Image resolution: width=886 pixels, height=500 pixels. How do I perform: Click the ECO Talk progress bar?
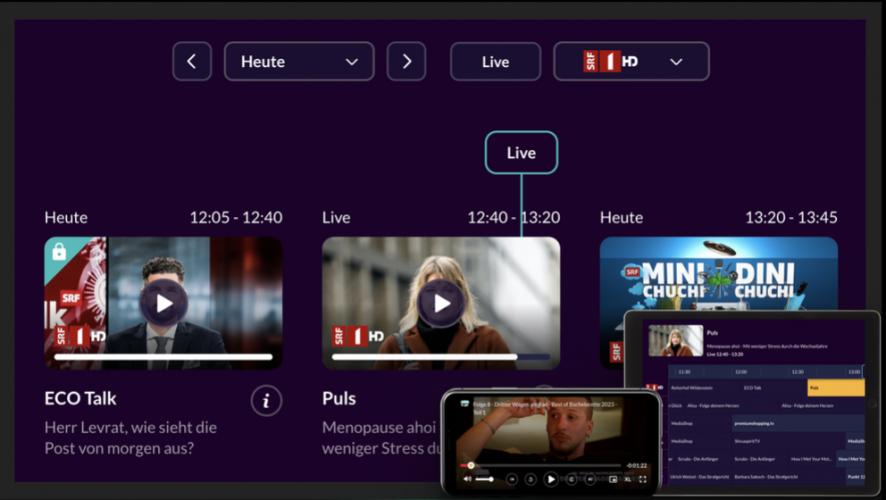click(x=163, y=356)
